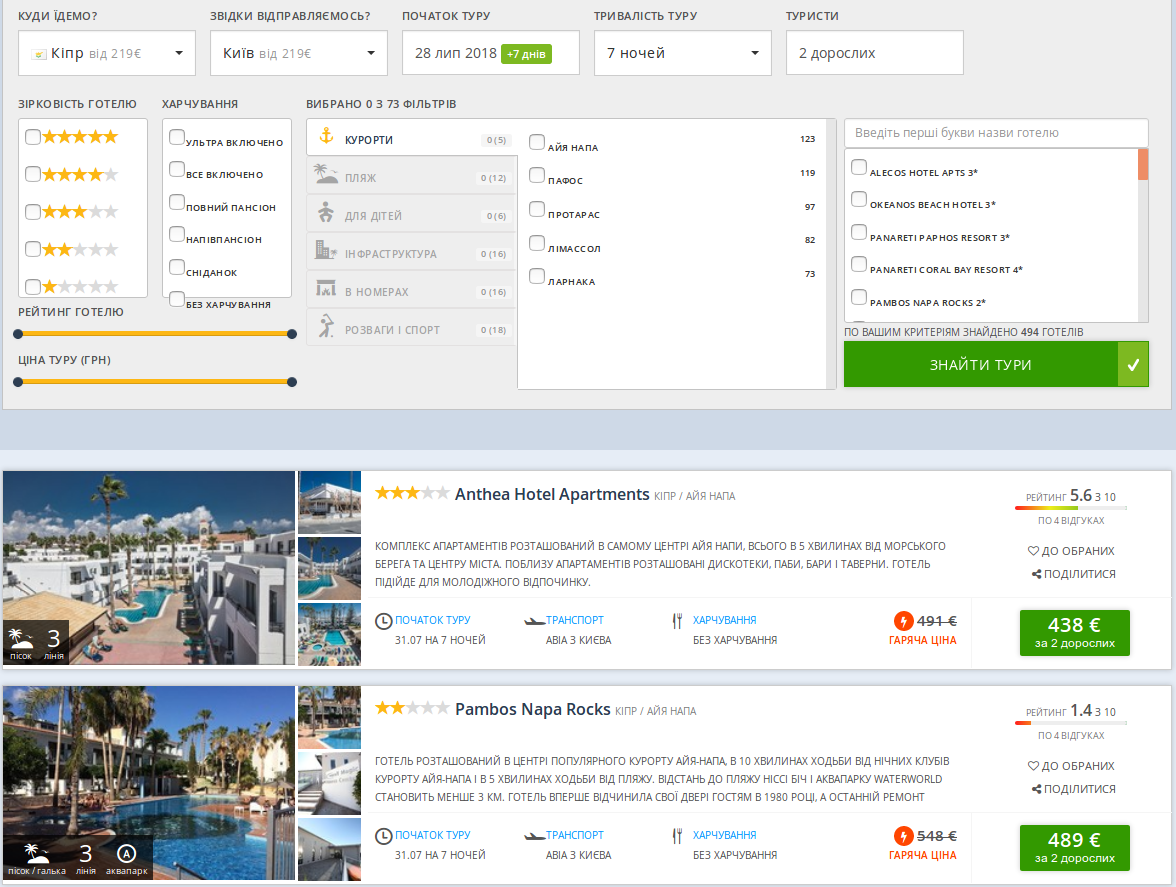Enable the Все включено meal checkbox
The image size is (1176, 887).
[177, 170]
